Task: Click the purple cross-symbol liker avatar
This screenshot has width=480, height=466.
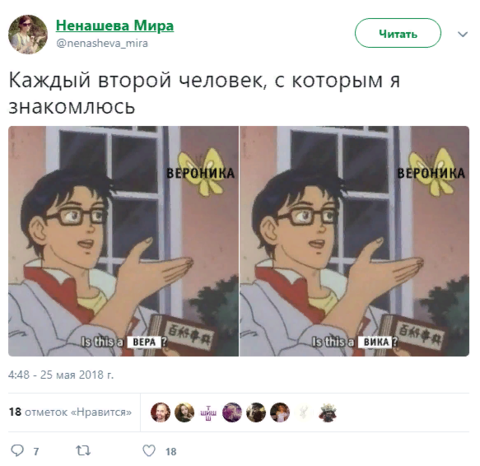Action: [x=208, y=412]
